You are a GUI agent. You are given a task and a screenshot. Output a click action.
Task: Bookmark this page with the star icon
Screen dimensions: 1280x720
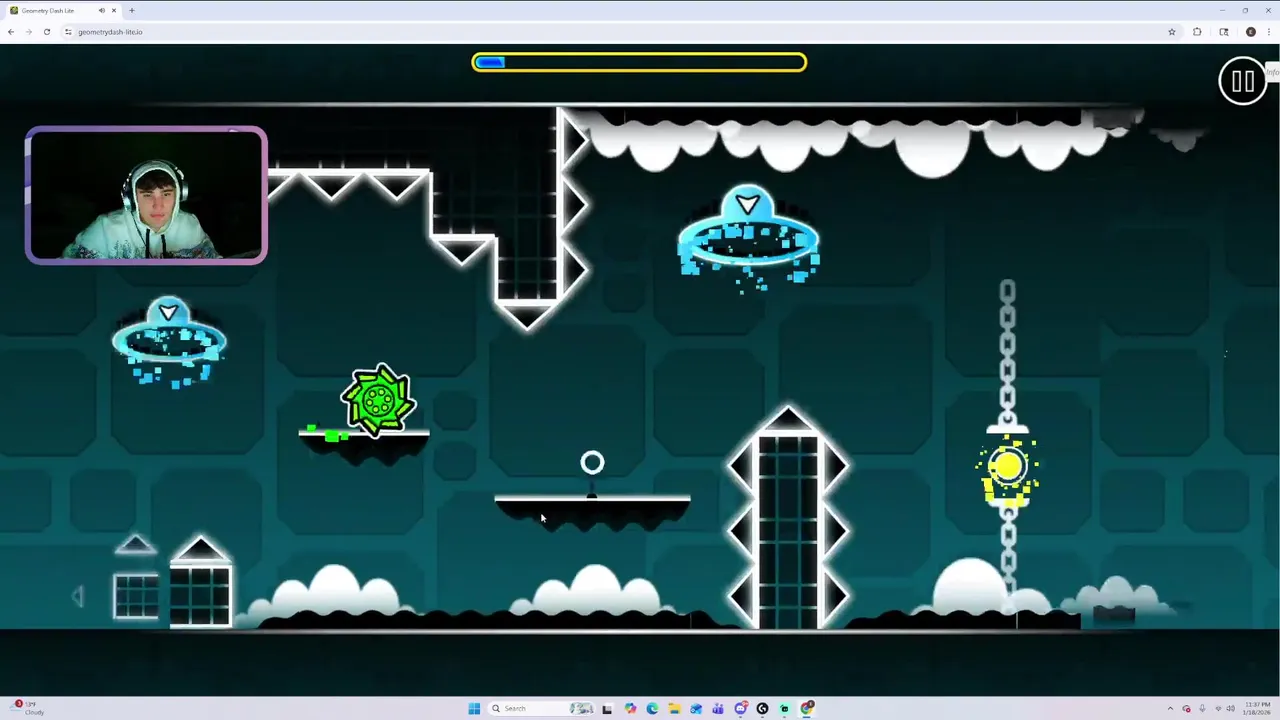pos(1172,32)
